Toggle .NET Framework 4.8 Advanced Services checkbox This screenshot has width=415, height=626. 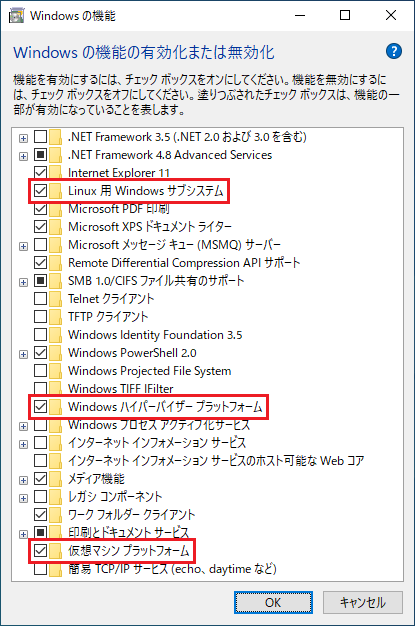click(x=40, y=155)
